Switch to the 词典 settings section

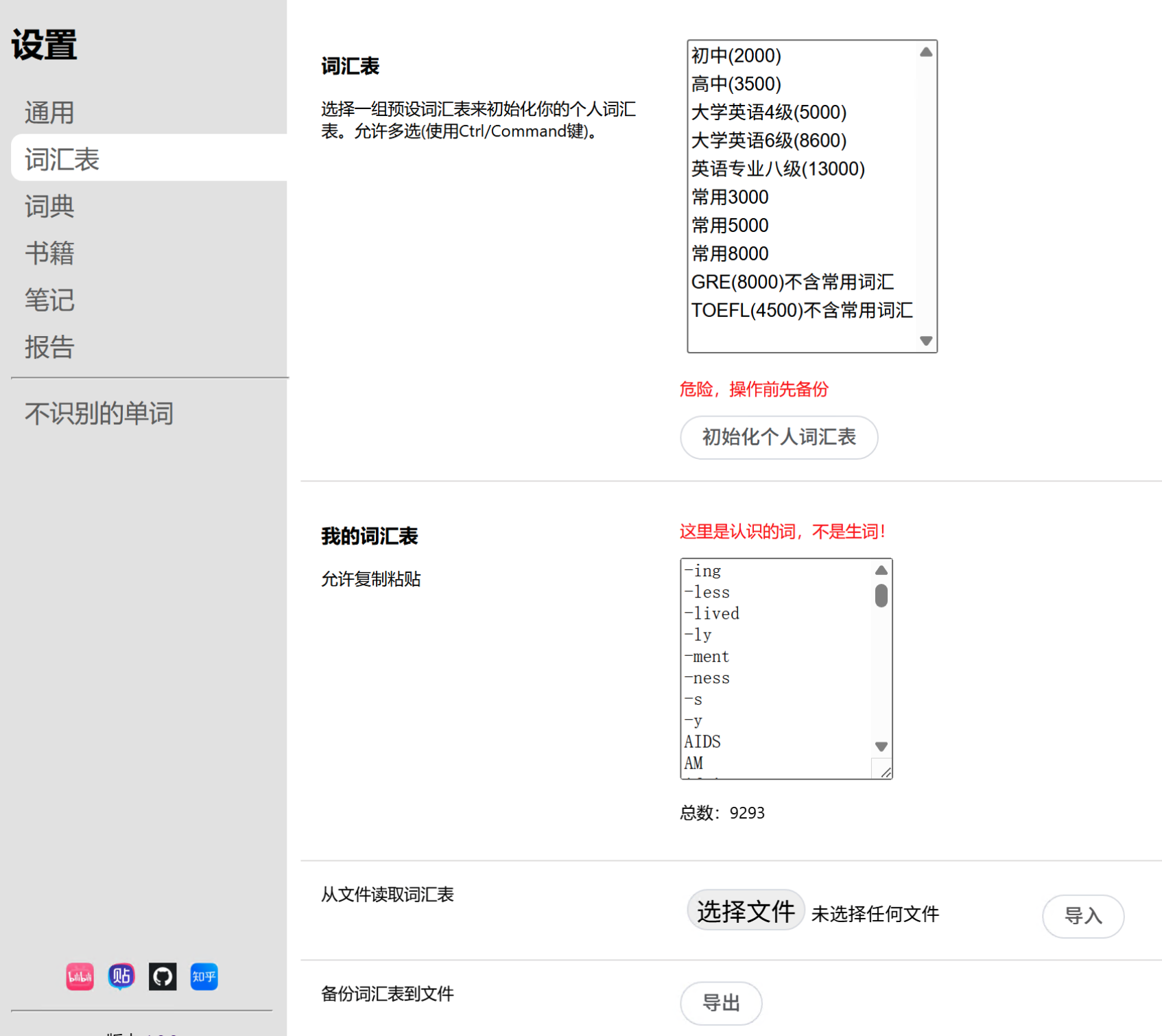(49, 207)
